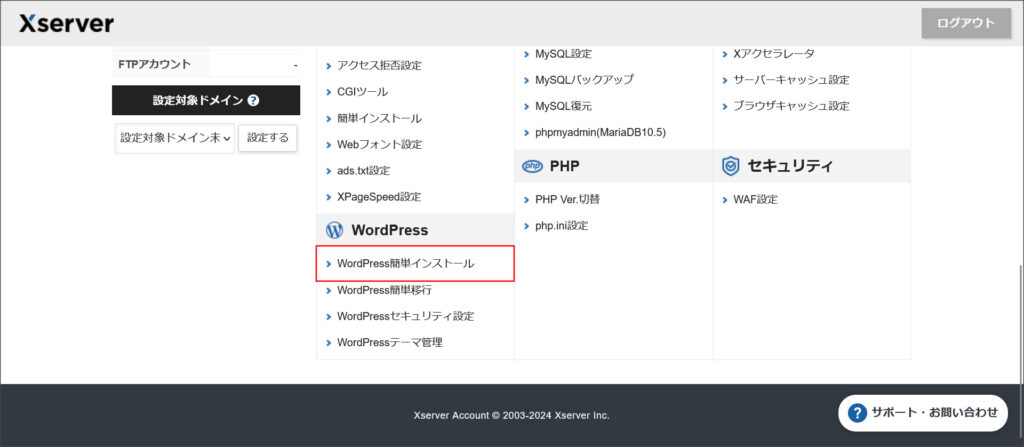1024x447 pixels.
Task: Click the WordPress section logo icon
Action: coord(334,230)
